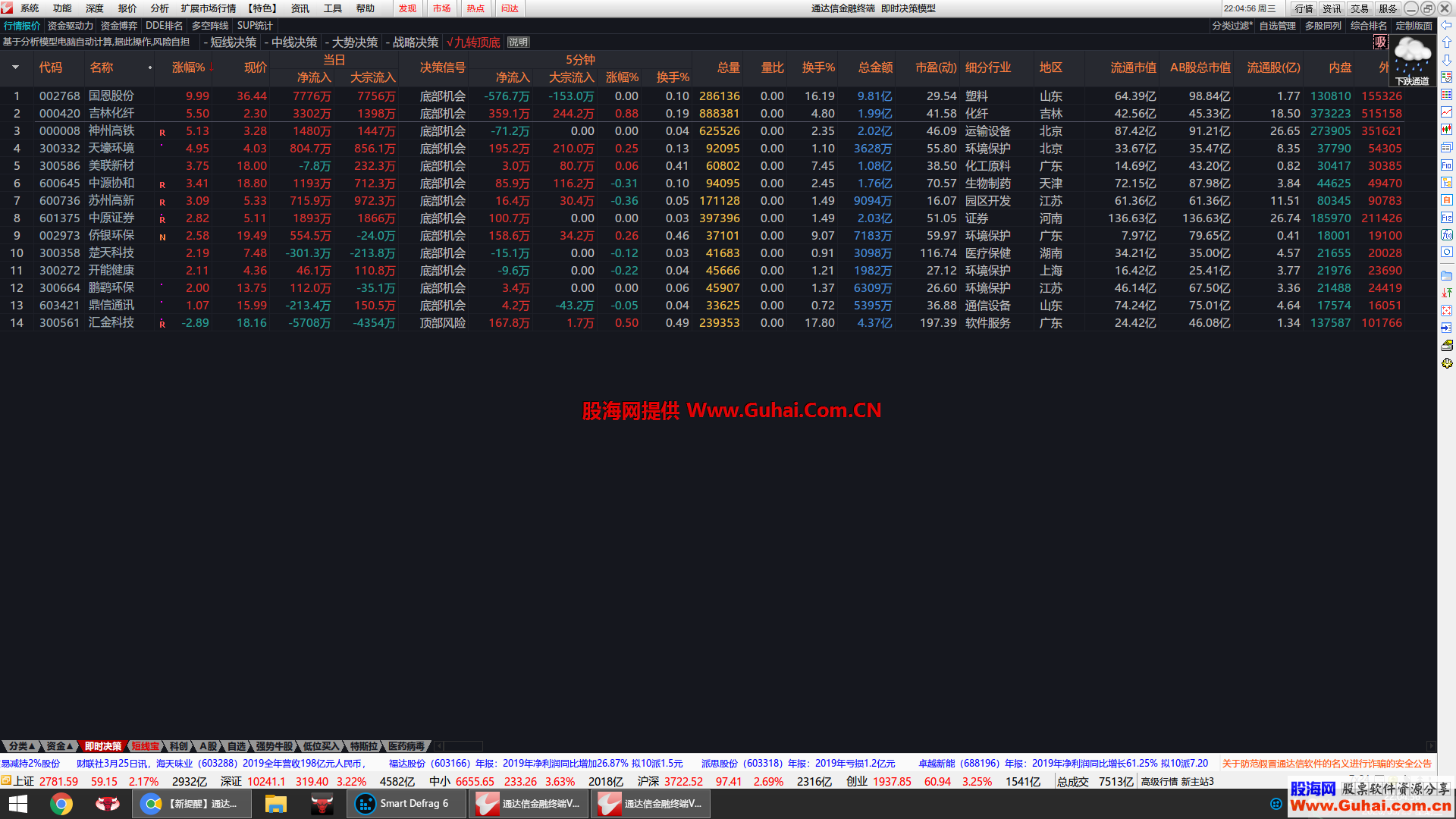Click the up arrow icon in right sidebar
Screen dimensions: 1456x819
click(x=1447, y=42)
